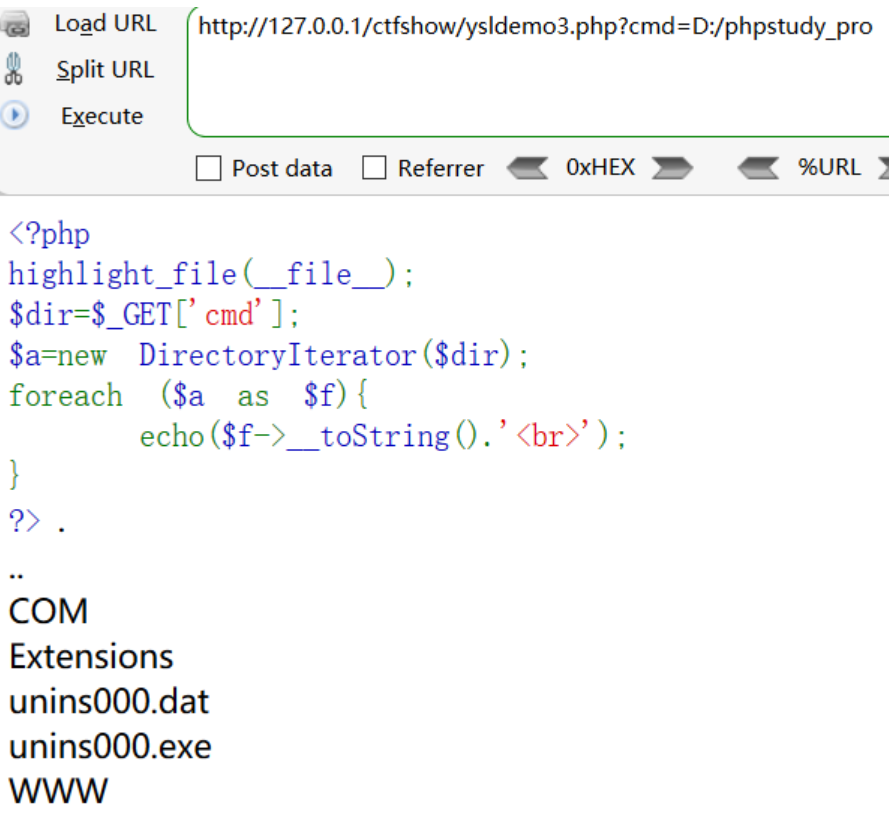This screenshot has width=889, height=827.
Task: Enable the Post data checkbox
Action: tap(208, 169)
